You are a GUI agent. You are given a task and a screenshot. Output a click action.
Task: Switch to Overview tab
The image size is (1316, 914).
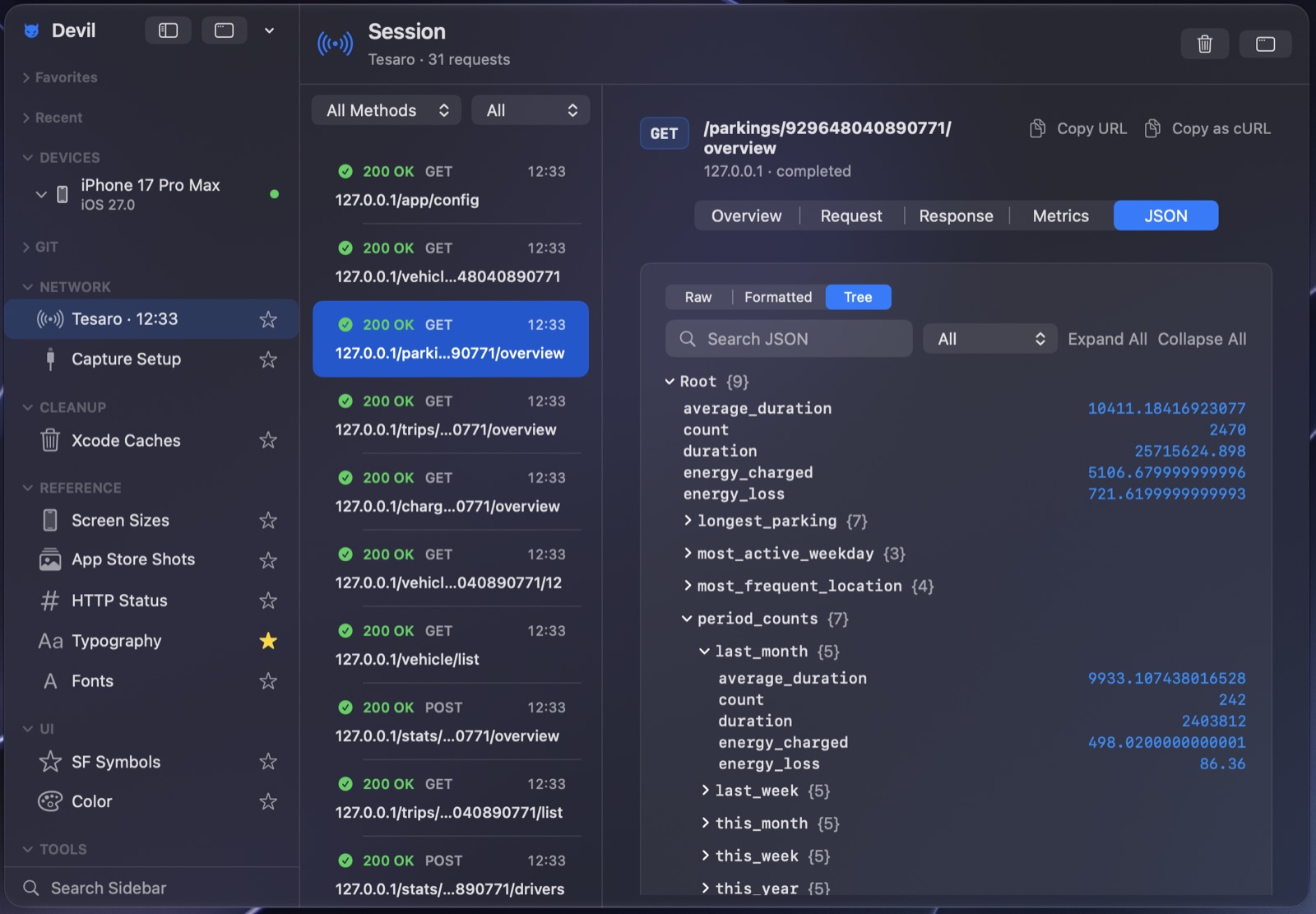(746, 216)
